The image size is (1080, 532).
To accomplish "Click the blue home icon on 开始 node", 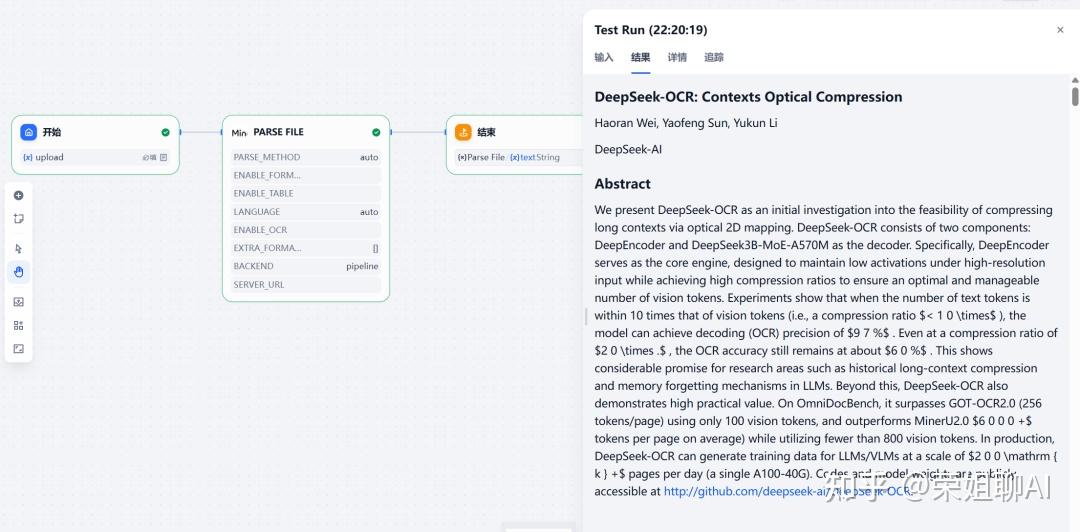I will point(29,132).
